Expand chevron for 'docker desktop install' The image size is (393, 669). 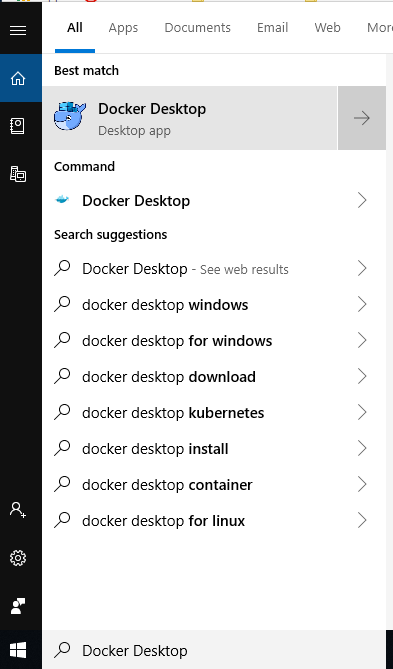362,448
